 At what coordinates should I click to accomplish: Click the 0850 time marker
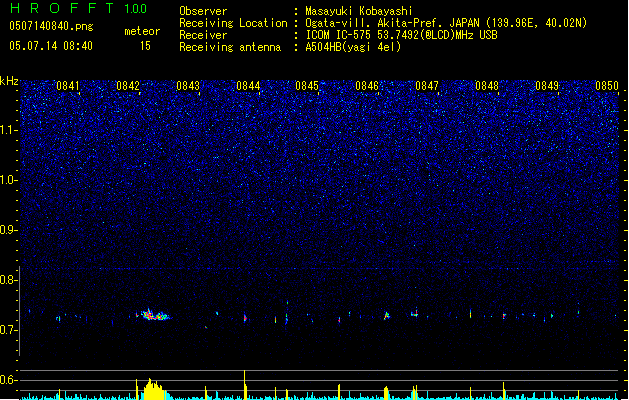(607, 86)
